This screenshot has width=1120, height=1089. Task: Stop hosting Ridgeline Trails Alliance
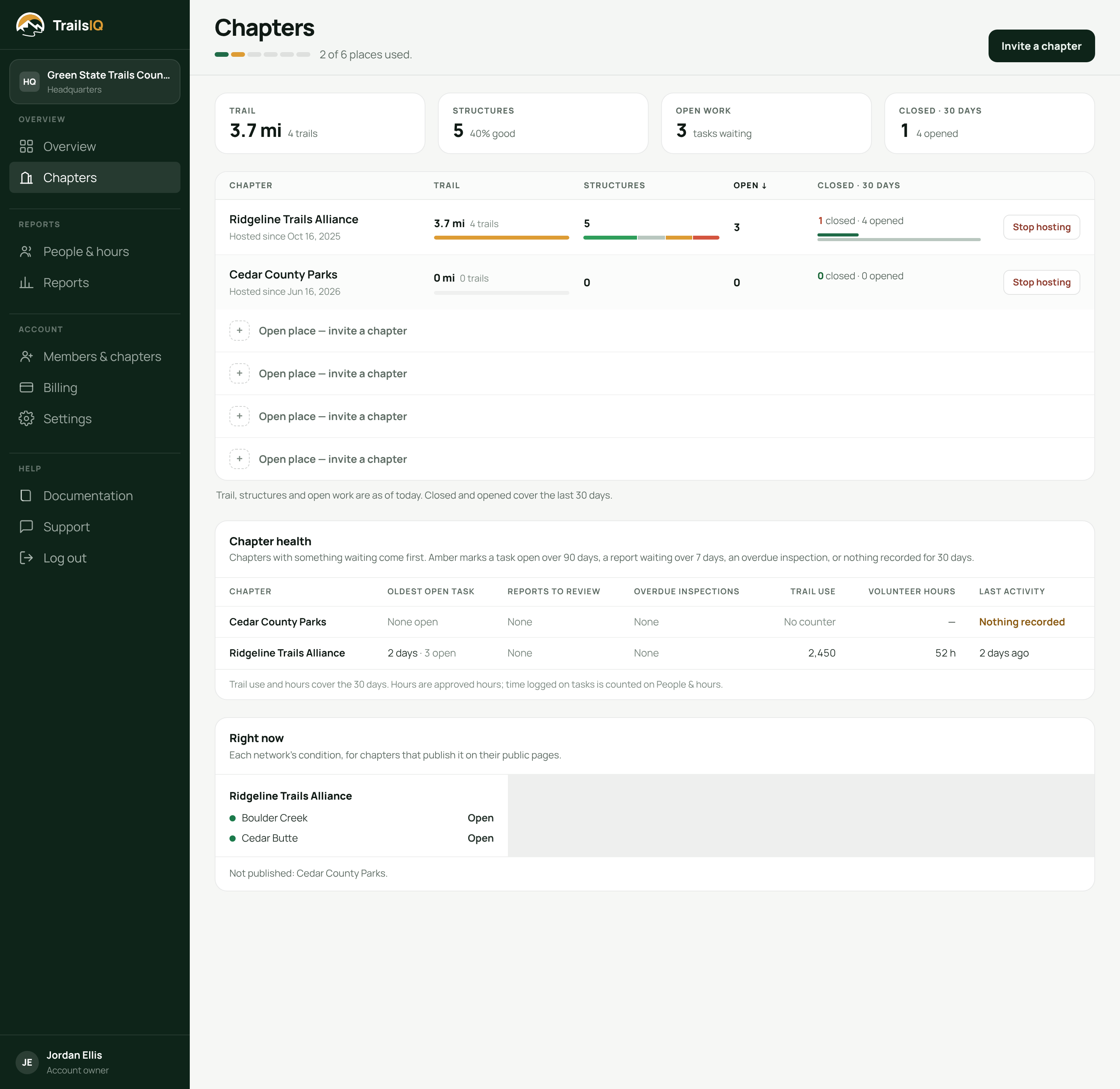[1041, 227]
